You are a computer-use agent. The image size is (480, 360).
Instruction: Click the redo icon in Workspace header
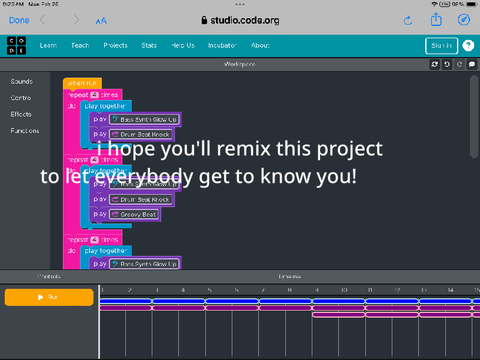[459, 64]
